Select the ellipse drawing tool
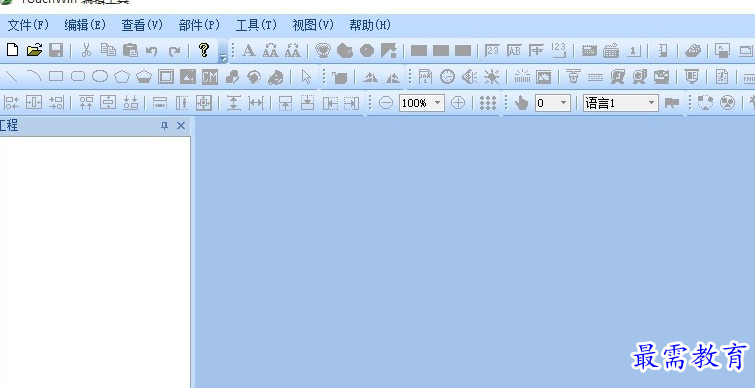Screen dimensions: 755x388 coord(100,77)
